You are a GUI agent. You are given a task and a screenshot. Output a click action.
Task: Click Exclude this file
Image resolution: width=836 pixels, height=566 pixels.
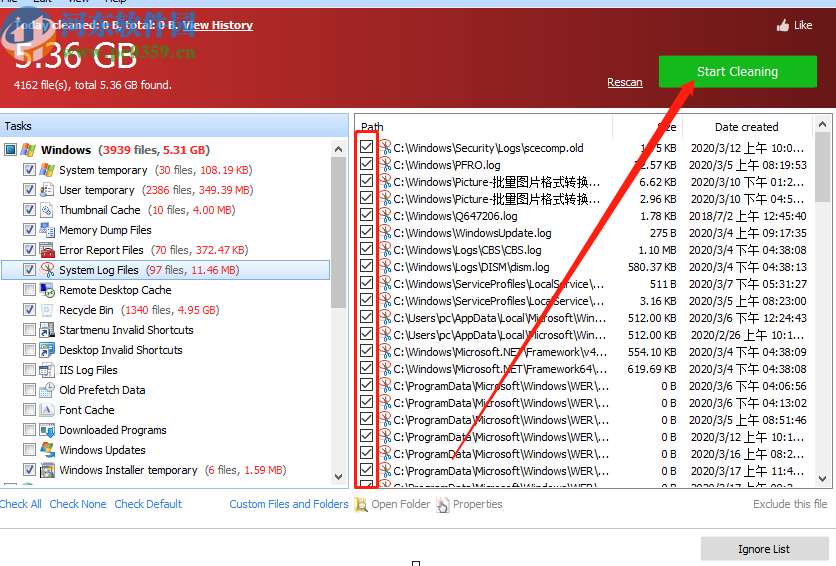click(790, 504)
